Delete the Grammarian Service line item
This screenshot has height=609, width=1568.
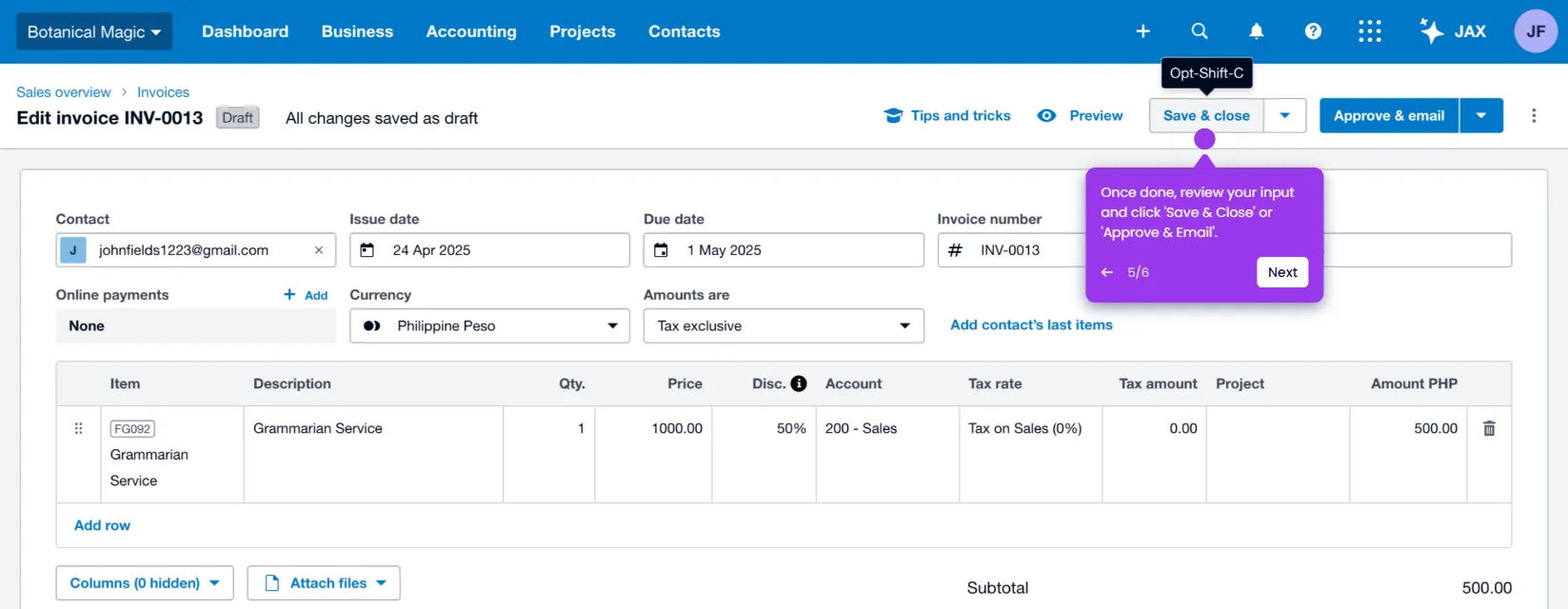click(1489, 429)
